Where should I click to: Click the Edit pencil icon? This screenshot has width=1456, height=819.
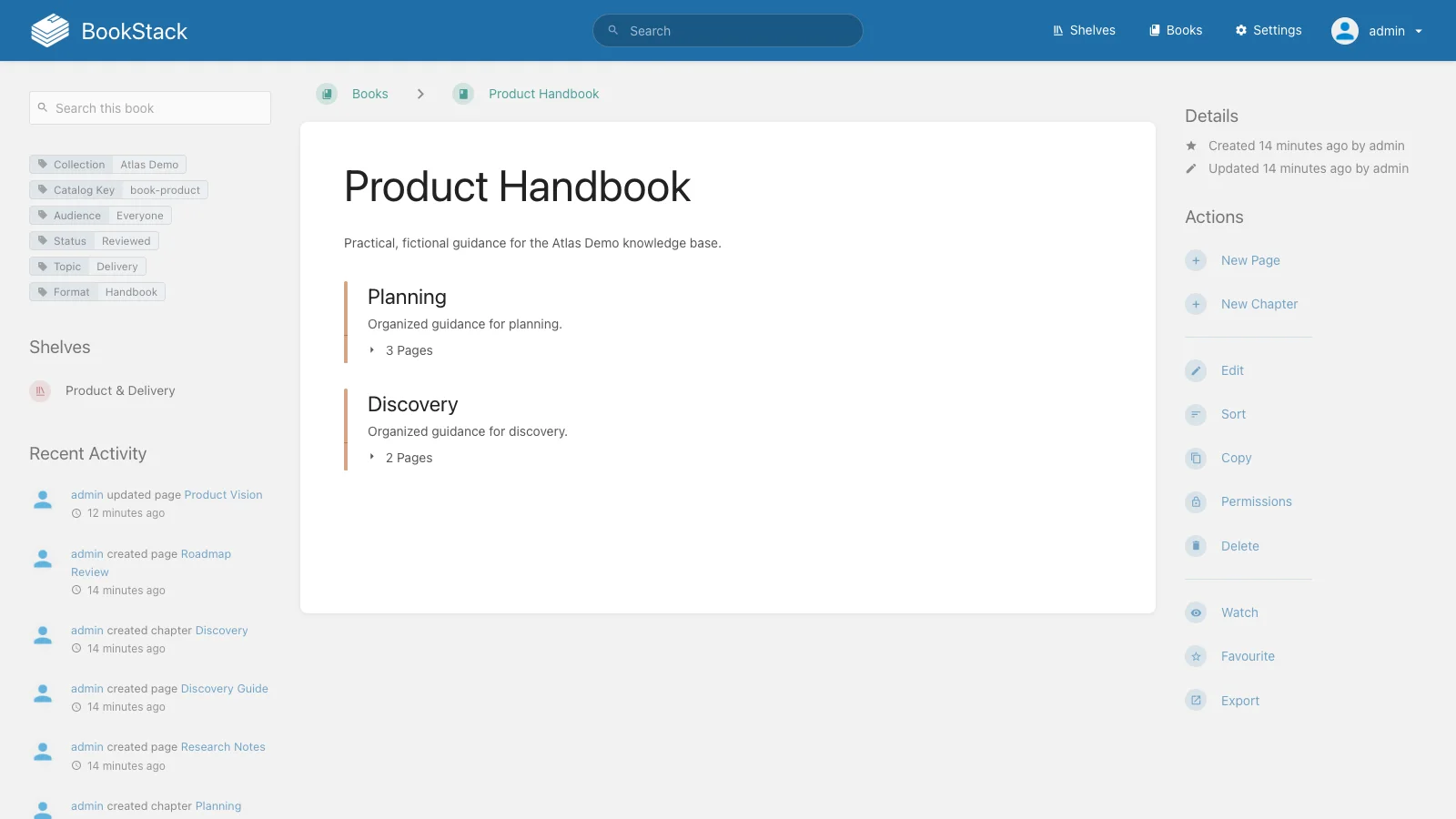coord(1196,370)
